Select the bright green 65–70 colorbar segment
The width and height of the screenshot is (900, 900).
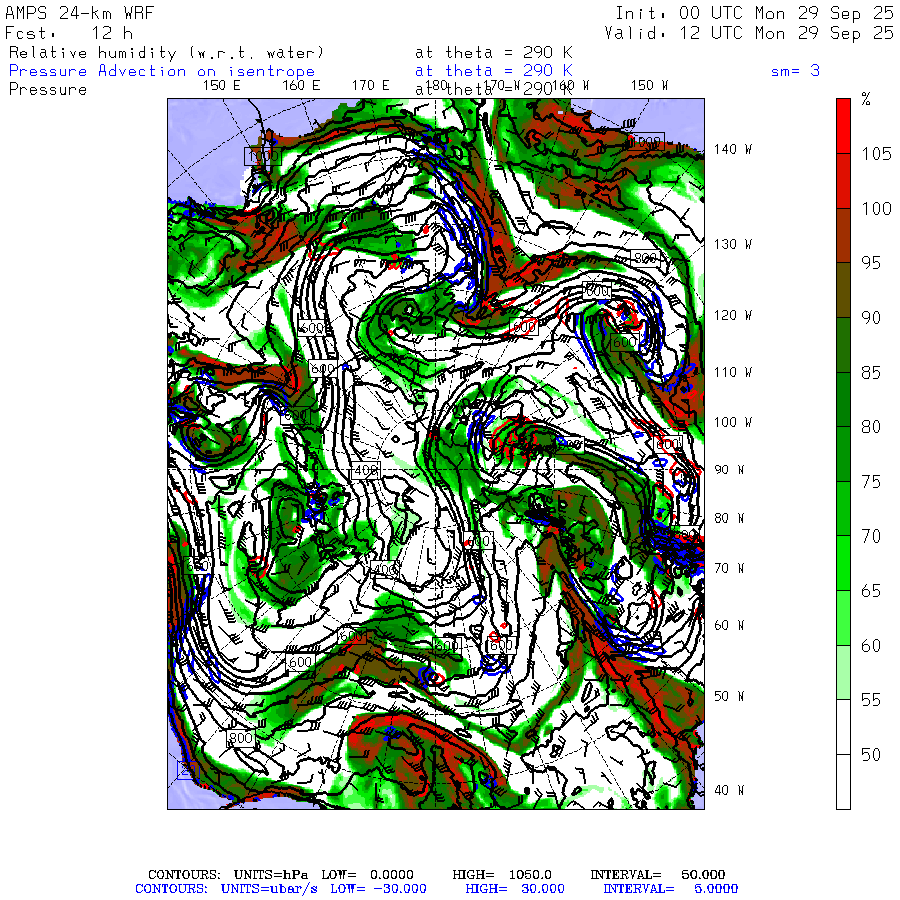pyautogui.click(x=843, y=563)
